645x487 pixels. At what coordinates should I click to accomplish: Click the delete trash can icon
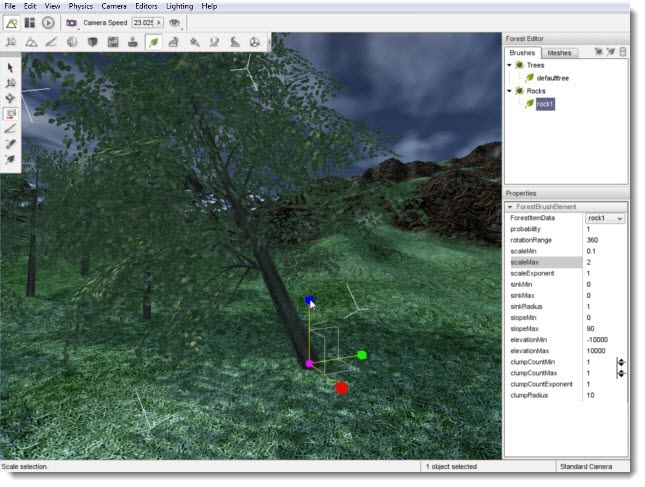pos(623,51)
